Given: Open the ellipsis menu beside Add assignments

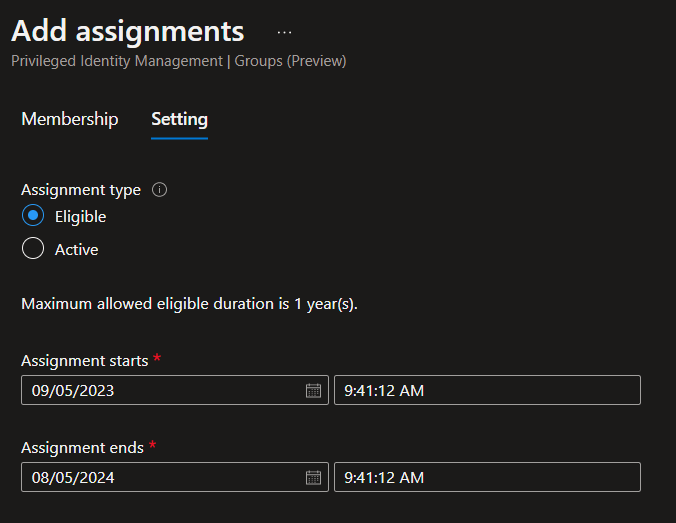Looking at the screenshot, I should click(285, 32).
